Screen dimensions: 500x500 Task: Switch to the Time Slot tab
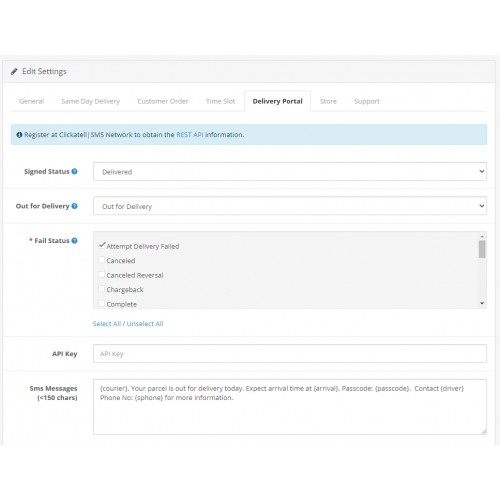point(220,101)
